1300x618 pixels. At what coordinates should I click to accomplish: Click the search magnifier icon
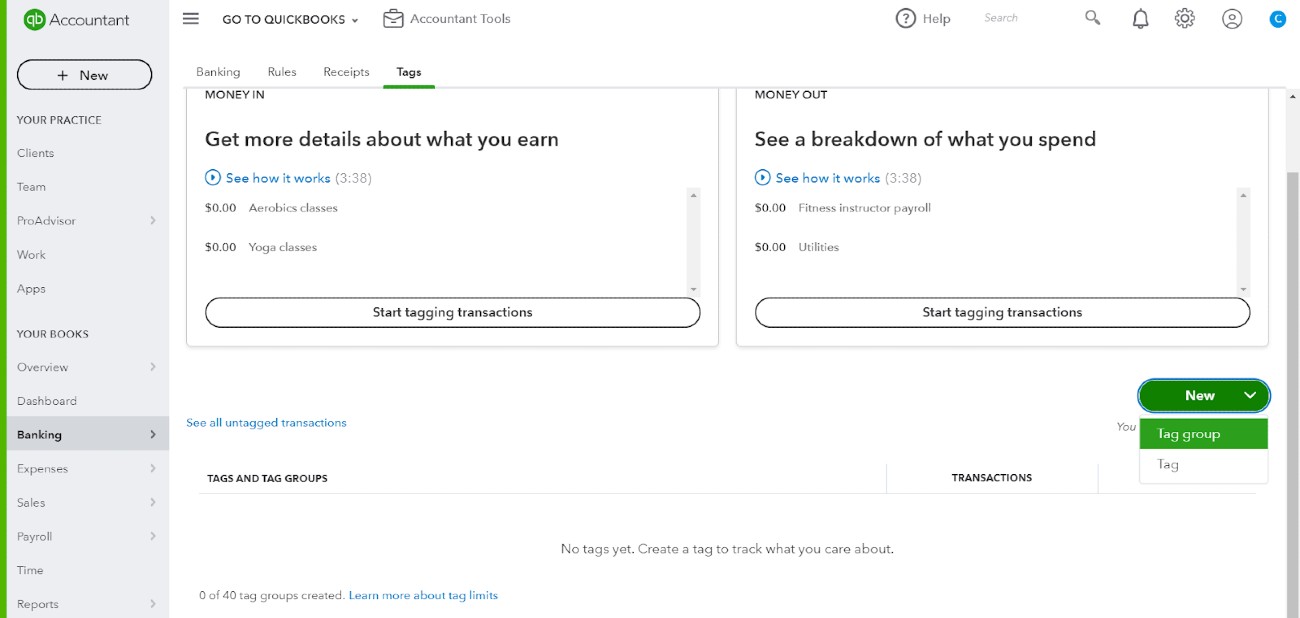tap(1091, 18)
